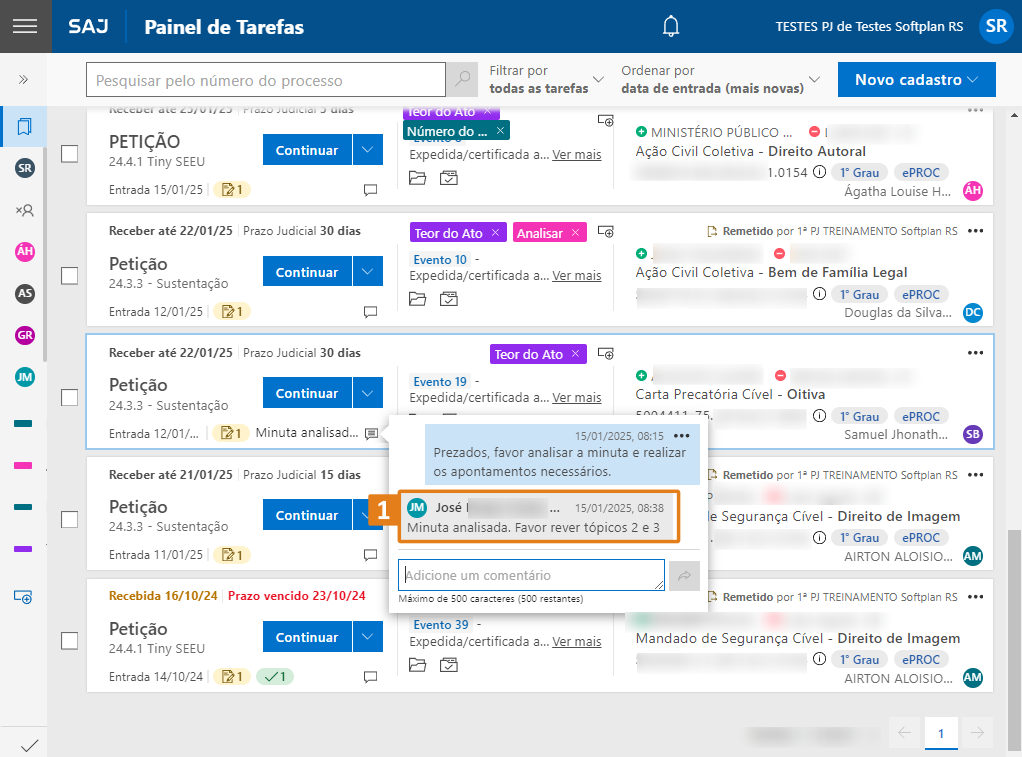Click the process number search field
Viewport: 1022px width, 757px height.
[x=265, y=80]
